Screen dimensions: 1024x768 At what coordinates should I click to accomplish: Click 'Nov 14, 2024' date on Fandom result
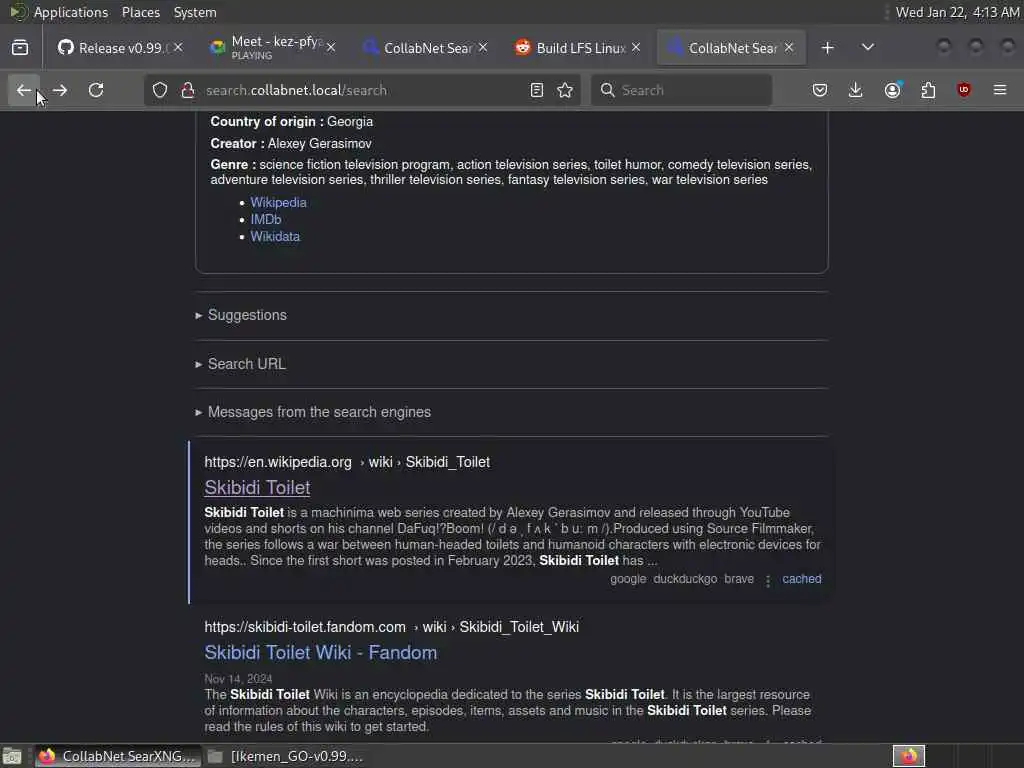click(x=238, y=679)
